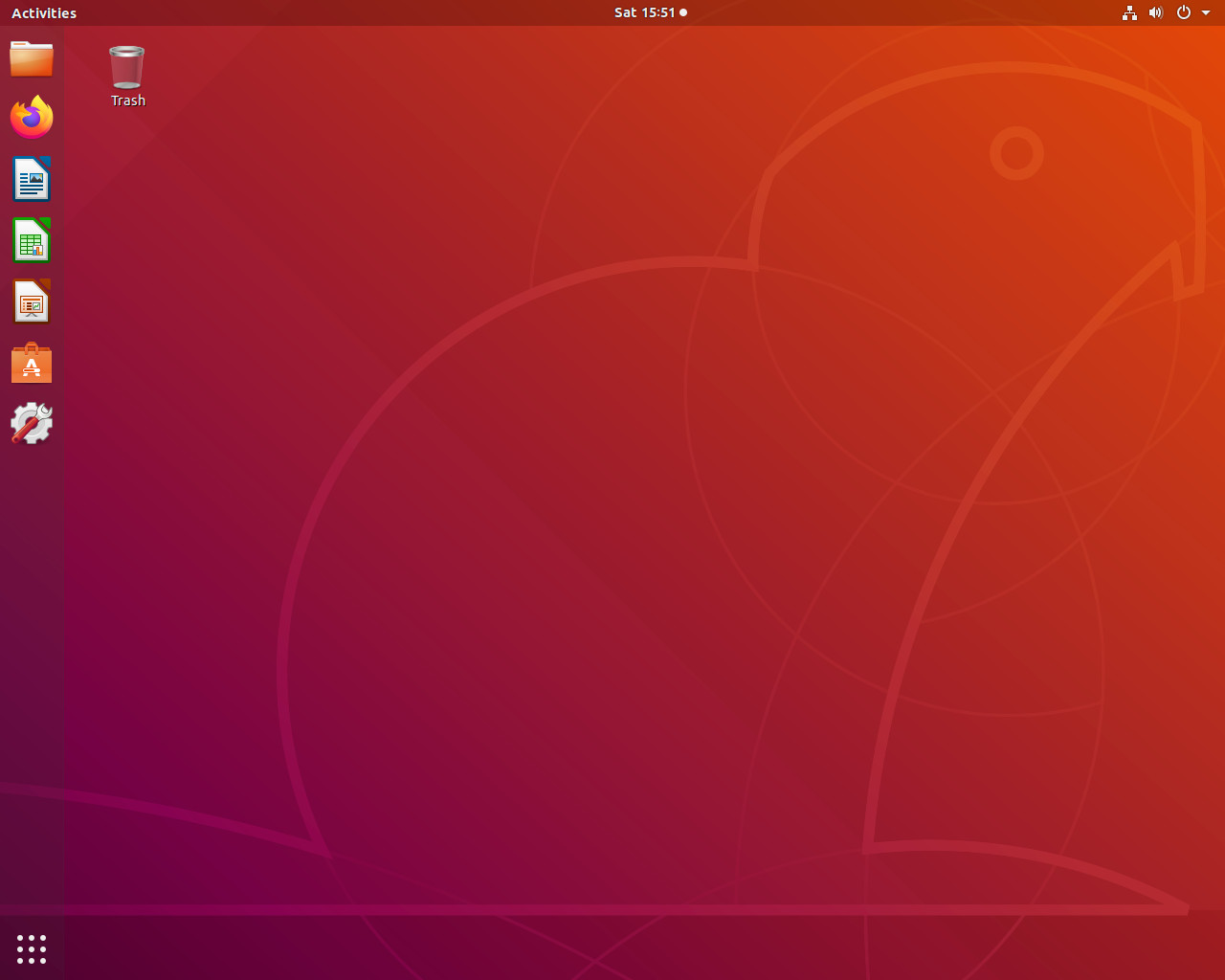Click the network status icon
The image size is (1225, 980).
click(1129, 12)
